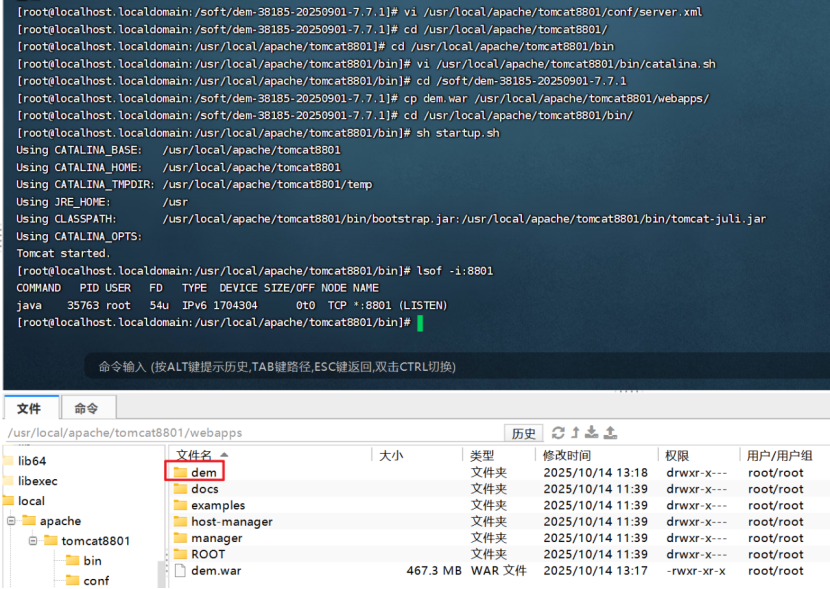The width and height of the screenshot is (830, 589).
Task: Click the java 35763 LISTEN output line
Action: [x=231, y=305]
